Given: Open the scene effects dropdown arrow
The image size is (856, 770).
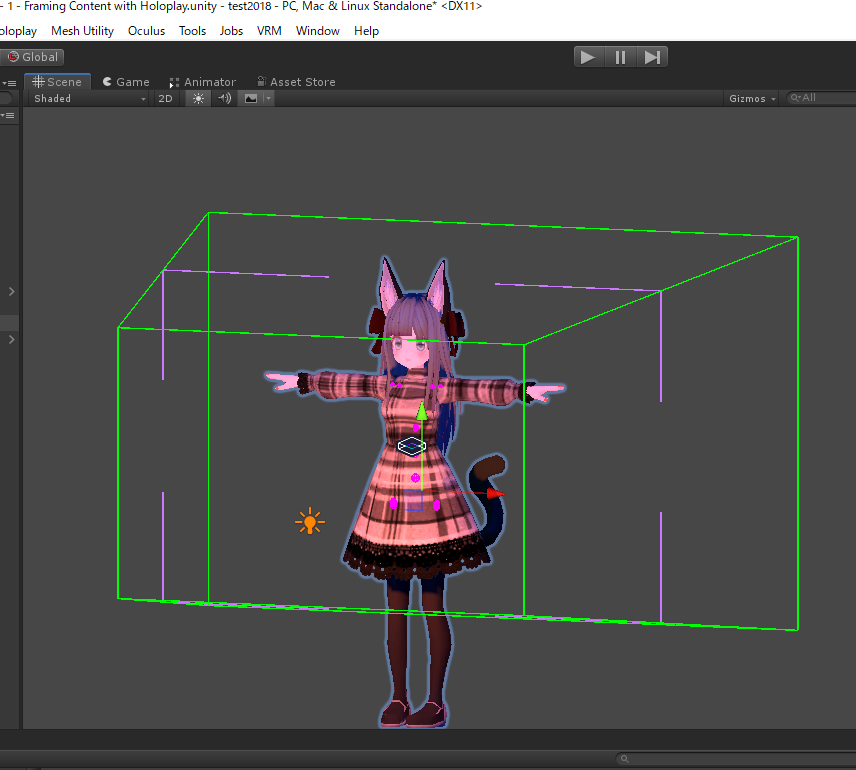Looking at the screenshot, I should pos(268,98).
